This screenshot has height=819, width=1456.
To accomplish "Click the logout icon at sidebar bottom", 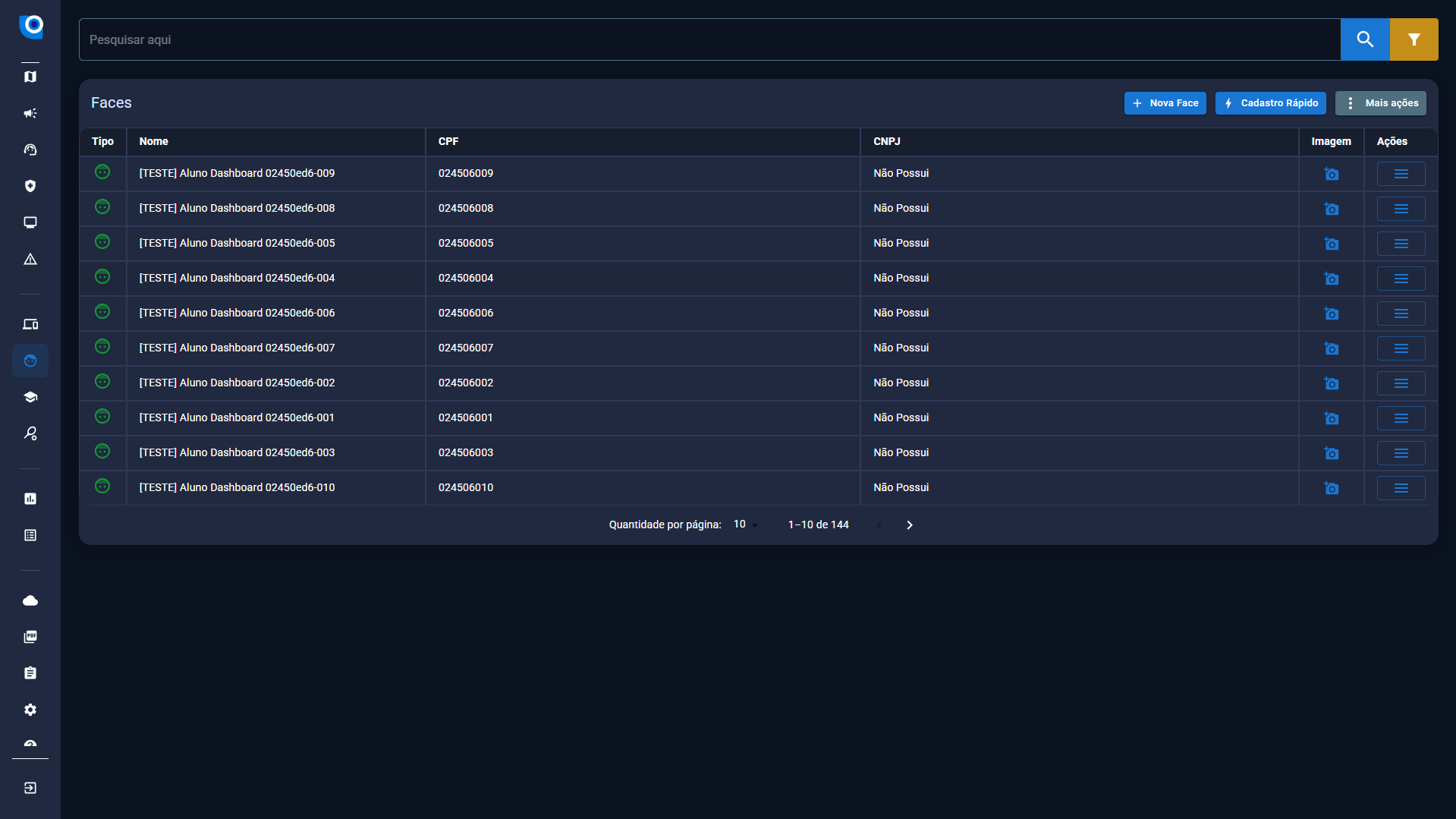I will [x=30, y=788].
